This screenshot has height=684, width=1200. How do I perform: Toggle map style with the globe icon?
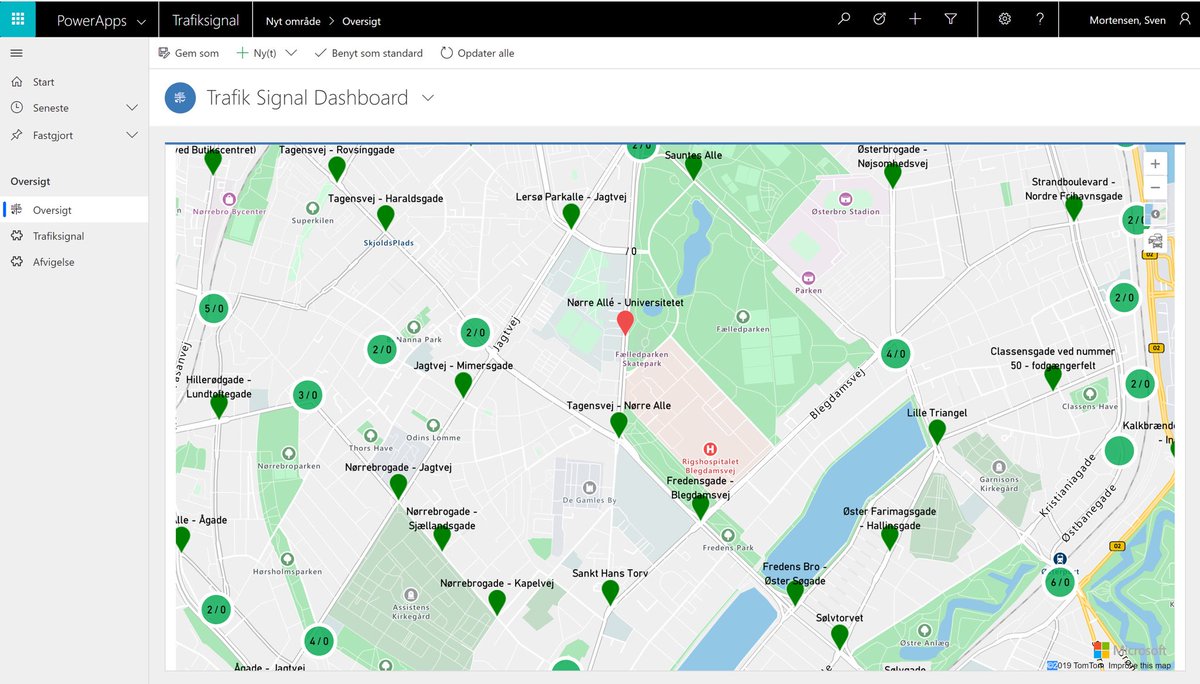pos(1156,212)
